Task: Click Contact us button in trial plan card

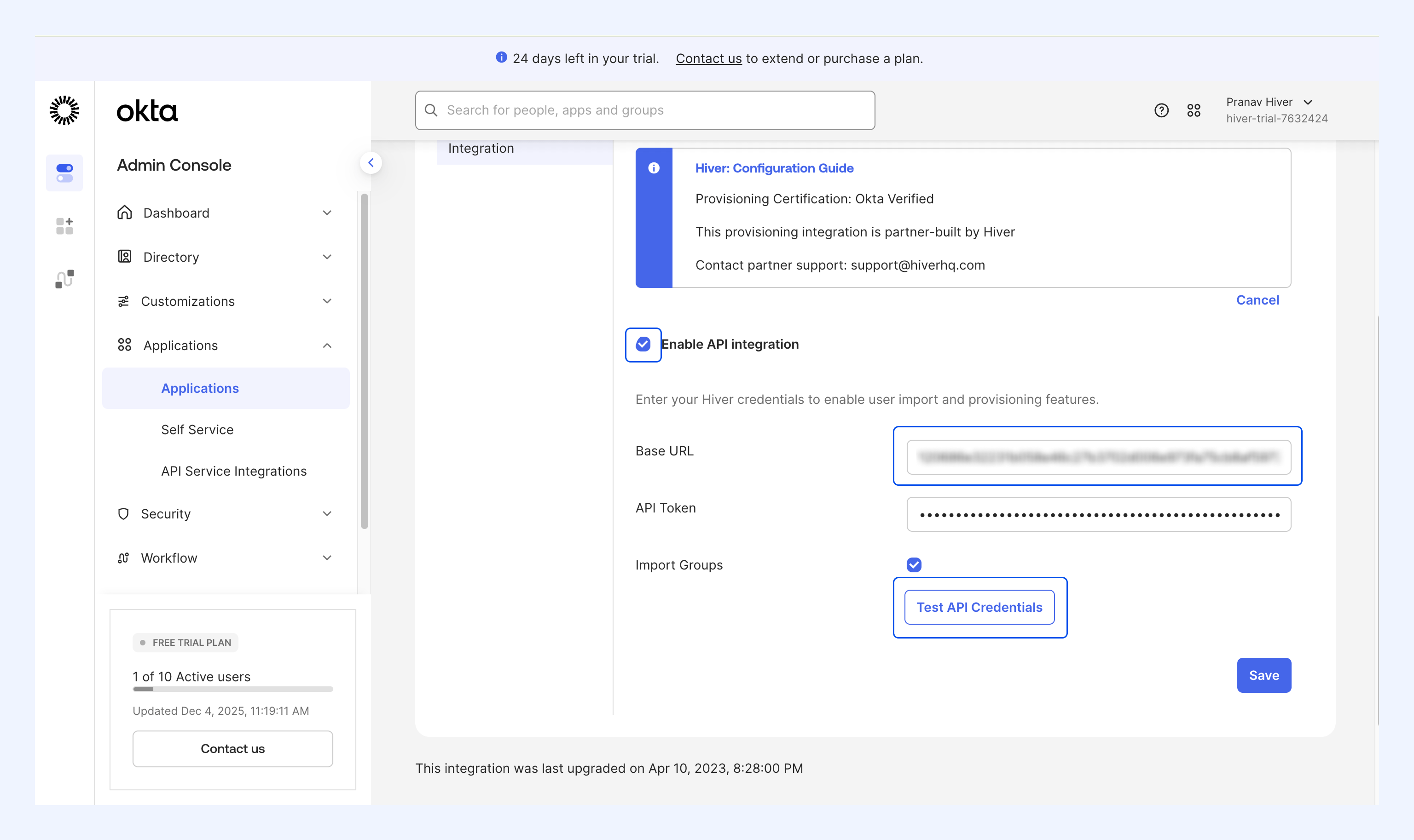Action: tap(233, 748)
